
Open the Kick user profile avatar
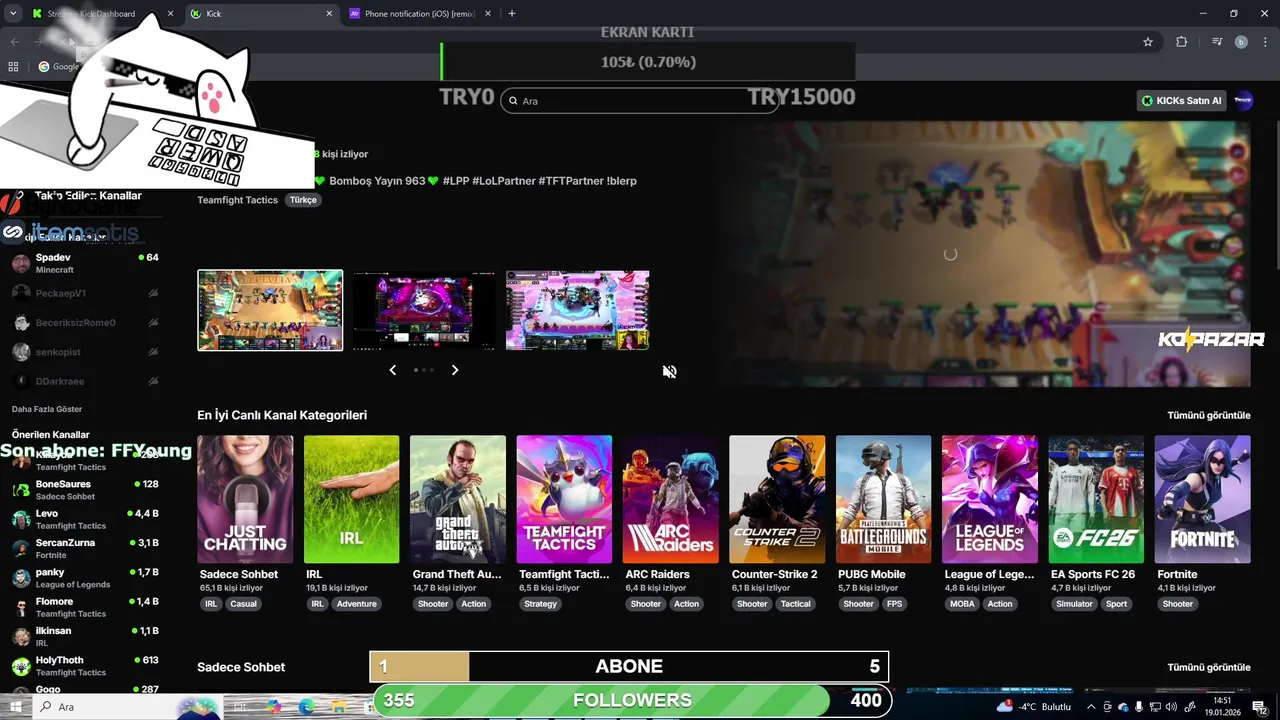(x=1243, y=100)
